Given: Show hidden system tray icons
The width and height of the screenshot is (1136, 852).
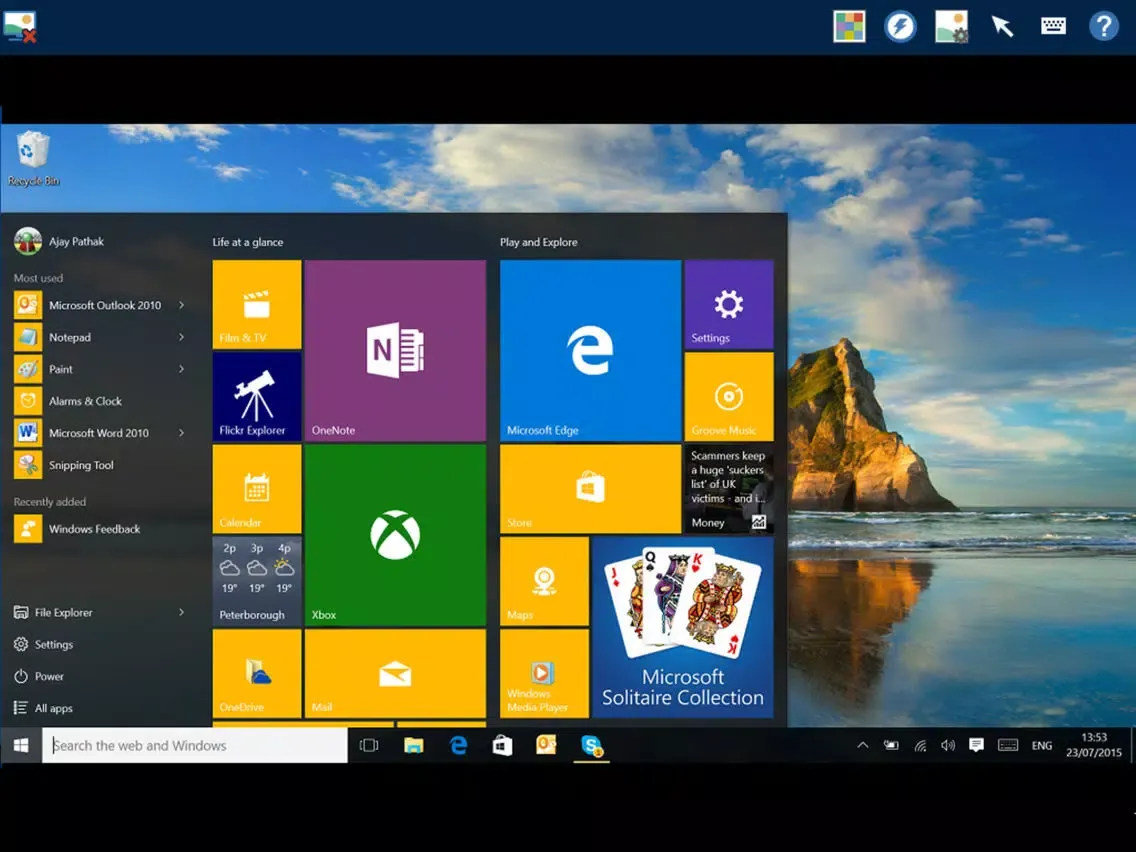Looking at the screenshot, I should click(x=862, y=746).
